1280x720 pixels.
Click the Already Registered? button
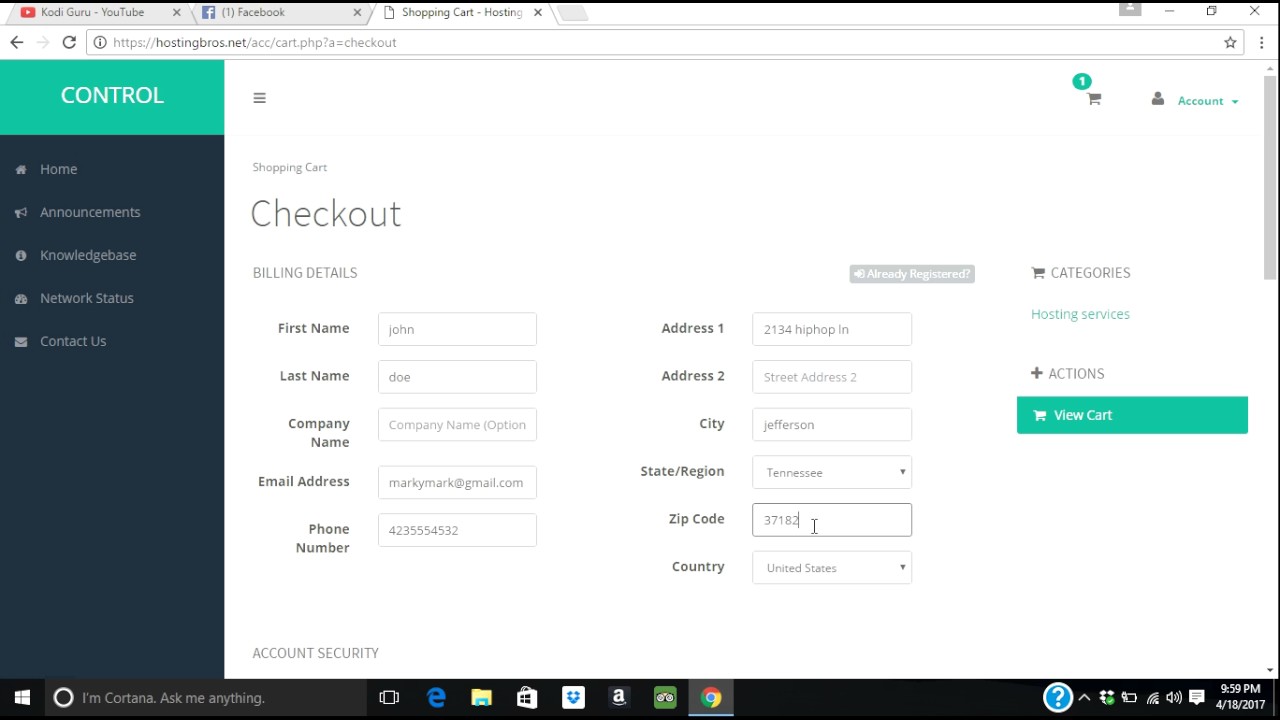click(x=912, y=274)
